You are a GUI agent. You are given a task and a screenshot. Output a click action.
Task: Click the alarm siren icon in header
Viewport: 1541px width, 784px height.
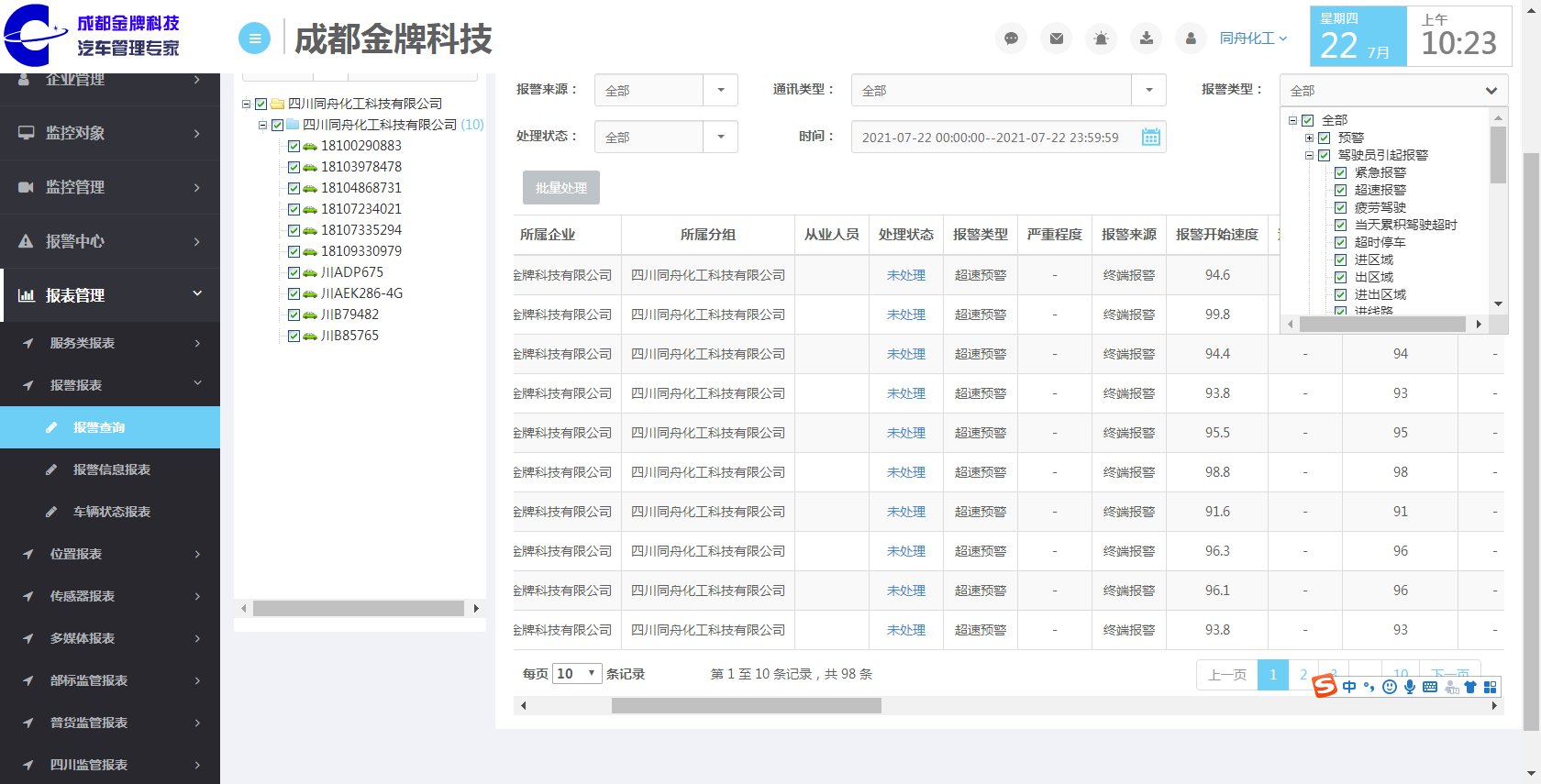(1101, 39)
